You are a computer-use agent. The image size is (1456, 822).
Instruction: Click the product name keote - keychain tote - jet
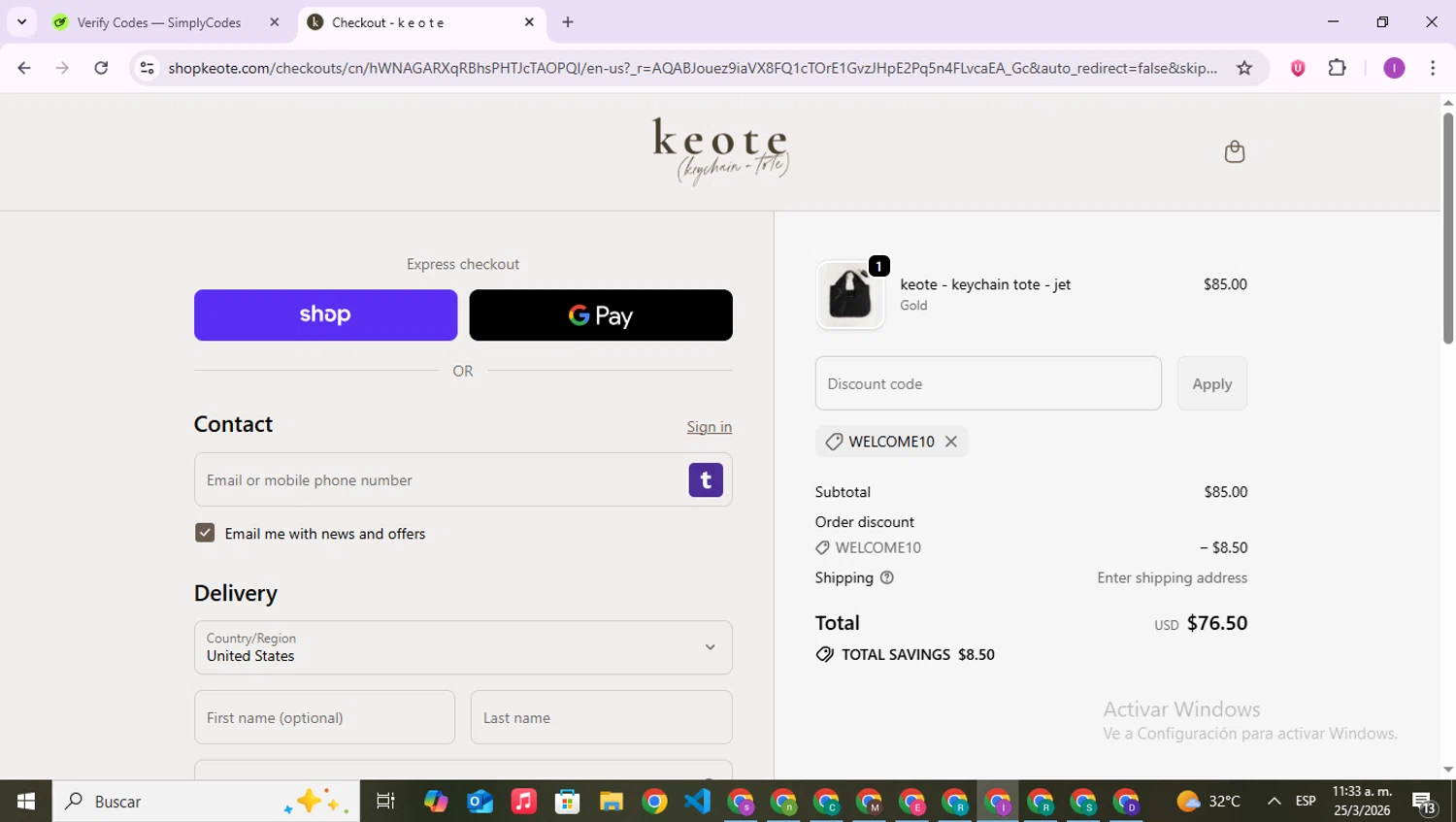click(985, 284)
